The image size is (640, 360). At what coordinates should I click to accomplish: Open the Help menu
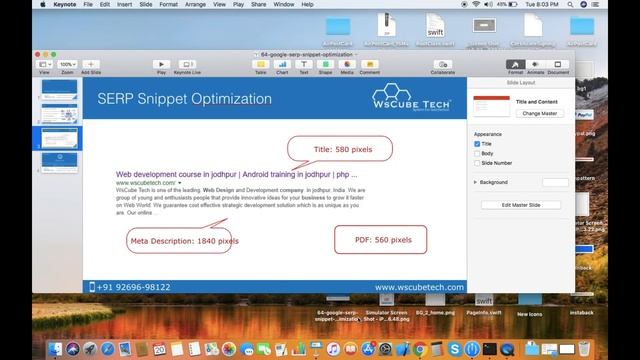[307, 4]
